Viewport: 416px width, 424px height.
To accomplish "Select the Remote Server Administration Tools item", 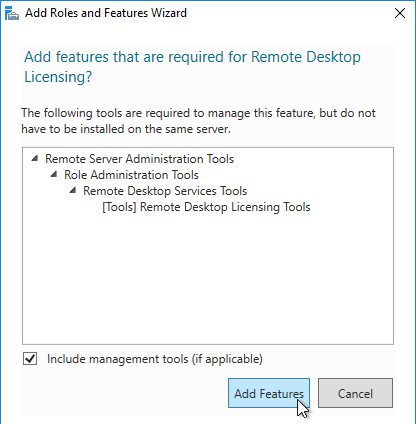I will (139, 159).
